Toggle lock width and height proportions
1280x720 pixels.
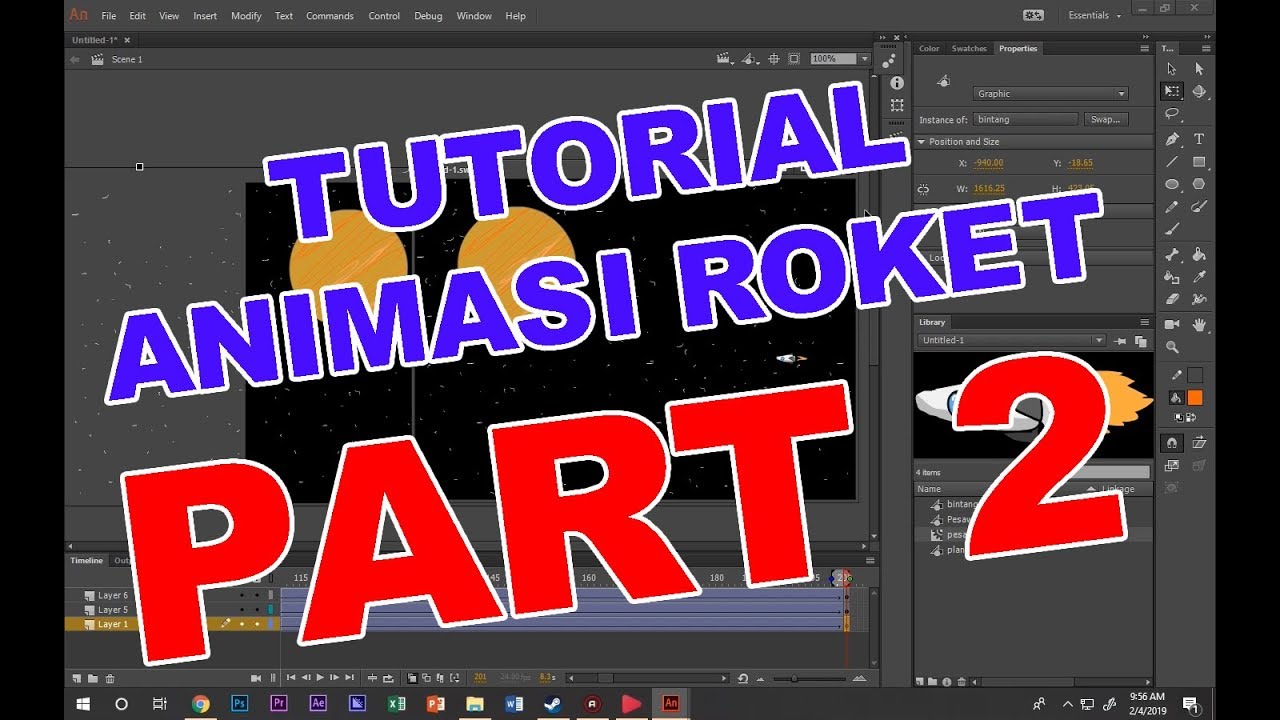923,189
